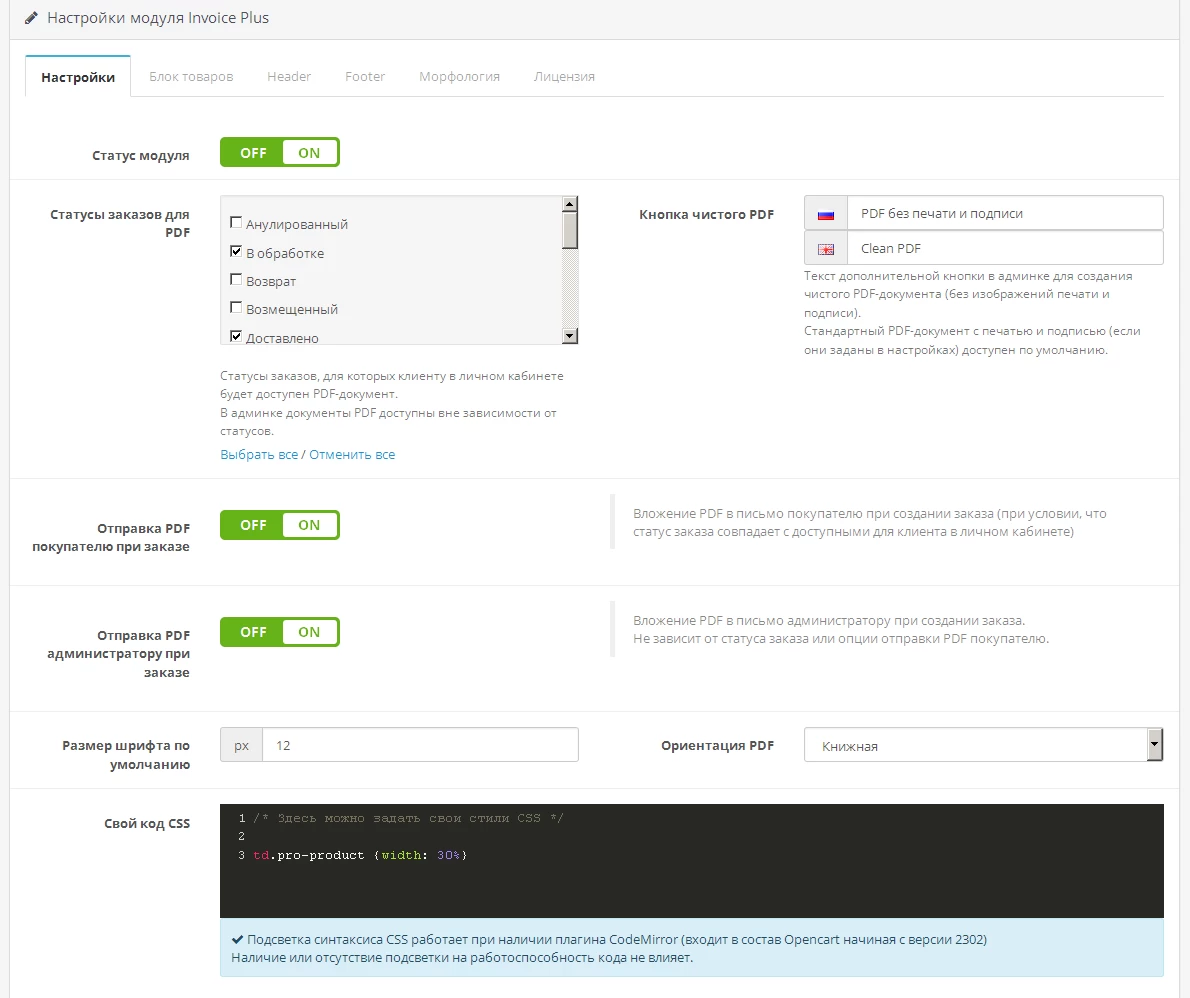
Task: Click CSS line td.pro-product width 30%
Action: (x=360, y=855)
